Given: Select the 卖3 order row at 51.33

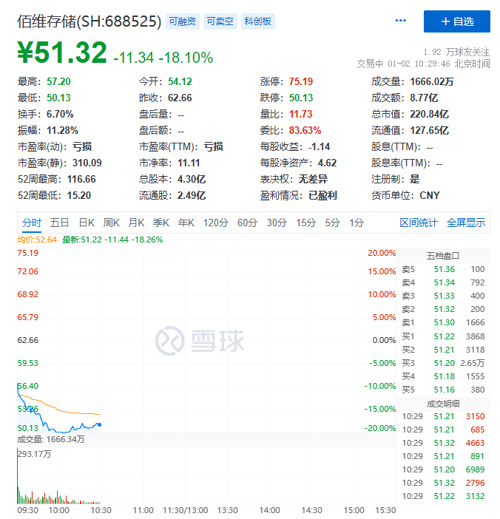Looking at the screenshot, I should point(443,296).
